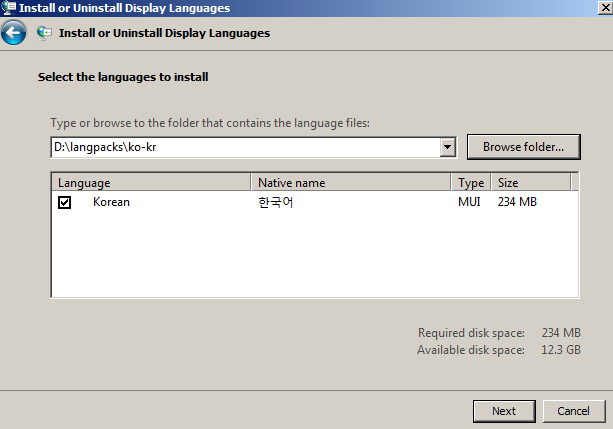
Task: Uncheck the Korean language checkbox
Action: 65,202
